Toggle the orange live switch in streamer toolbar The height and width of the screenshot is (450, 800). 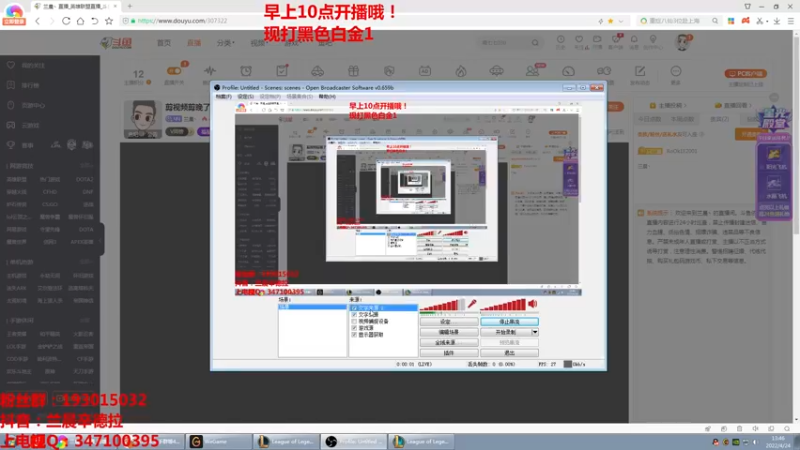(173, 71)
